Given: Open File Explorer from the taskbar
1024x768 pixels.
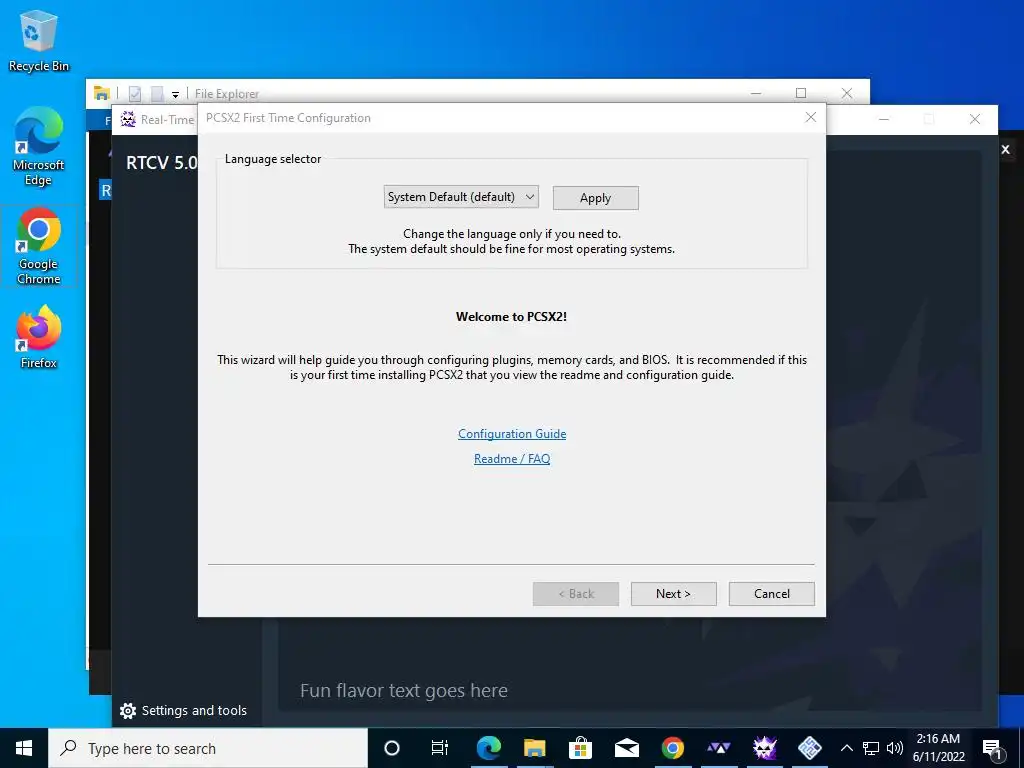Looking at the screenshot, I should (534, 748).
